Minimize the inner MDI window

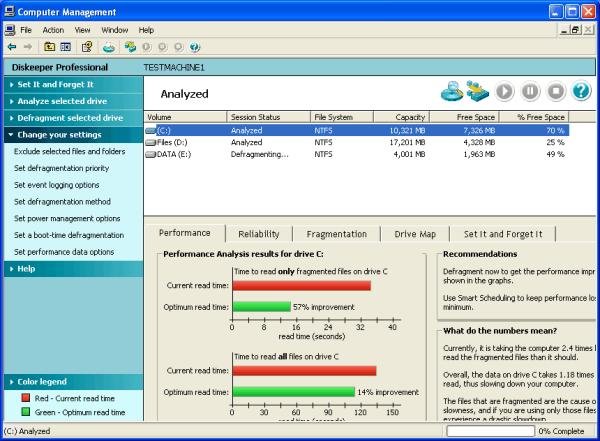(564, 29)
